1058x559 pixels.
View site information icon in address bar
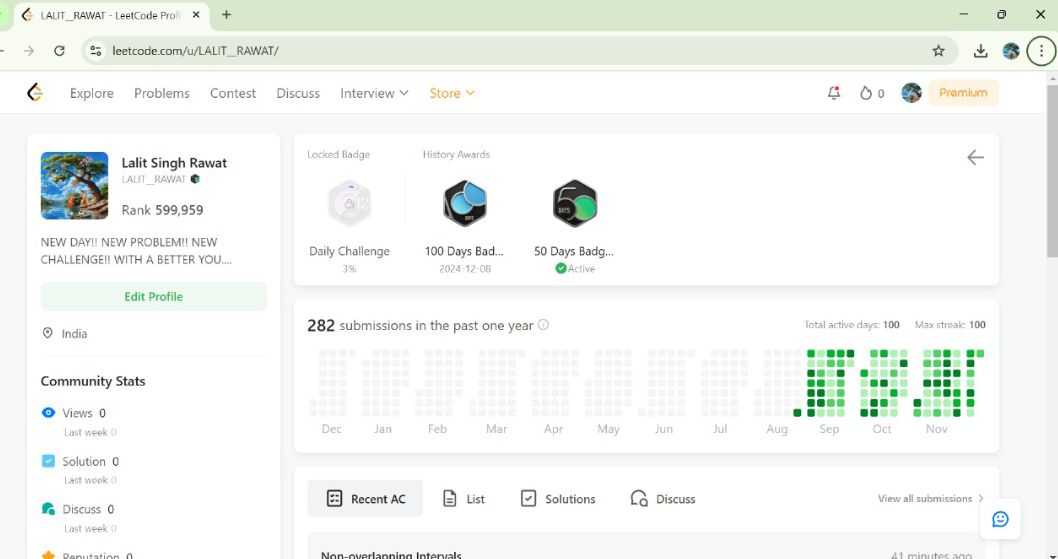[96, 51]
